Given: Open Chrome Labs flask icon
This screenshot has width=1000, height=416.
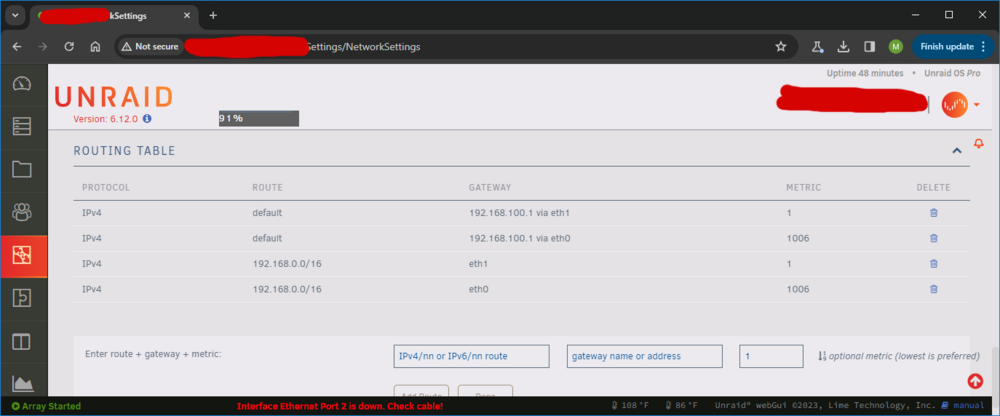Looking at the screenshot, I should (x=817, y=47).
